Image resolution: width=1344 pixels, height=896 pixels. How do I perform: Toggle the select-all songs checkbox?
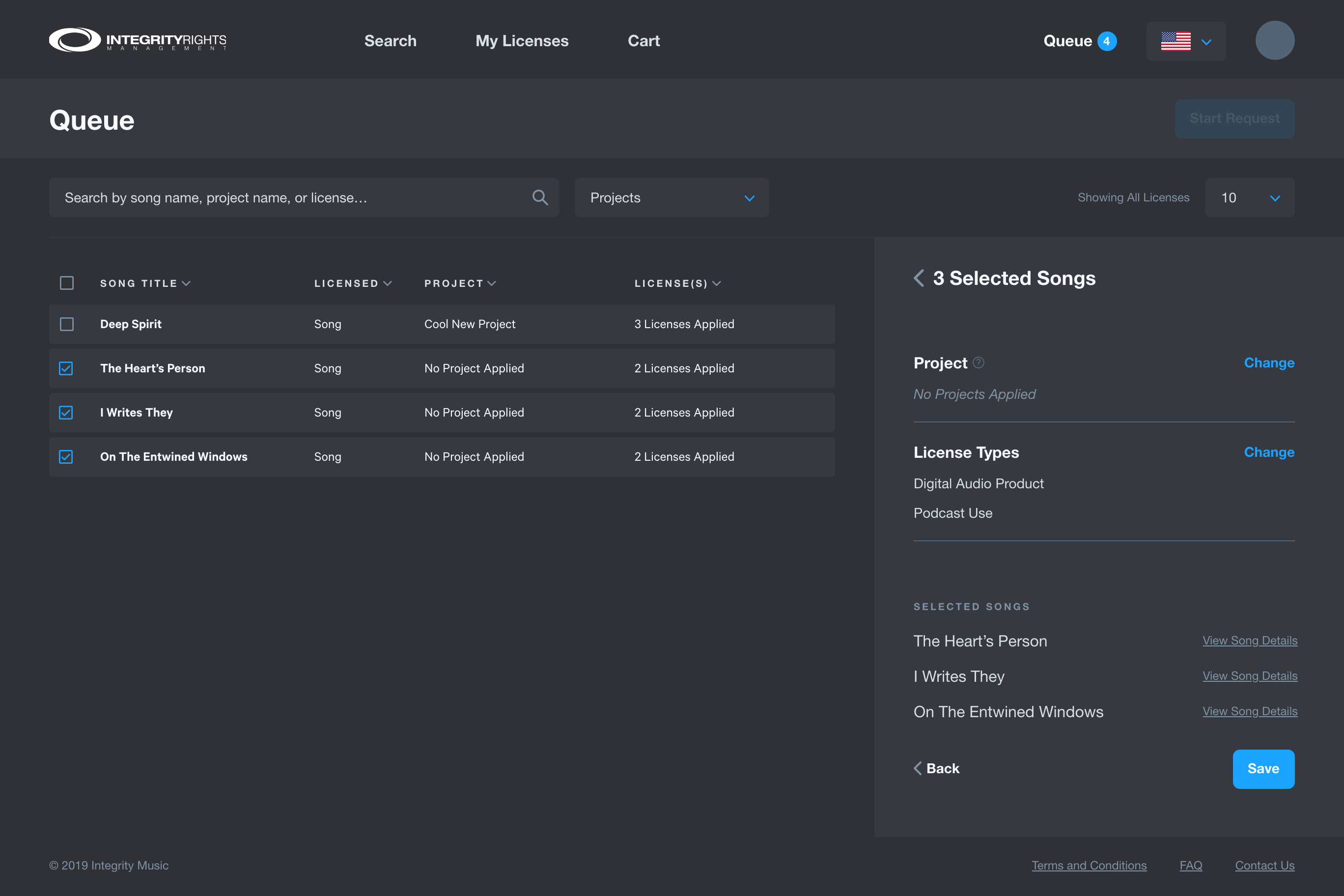67,283
